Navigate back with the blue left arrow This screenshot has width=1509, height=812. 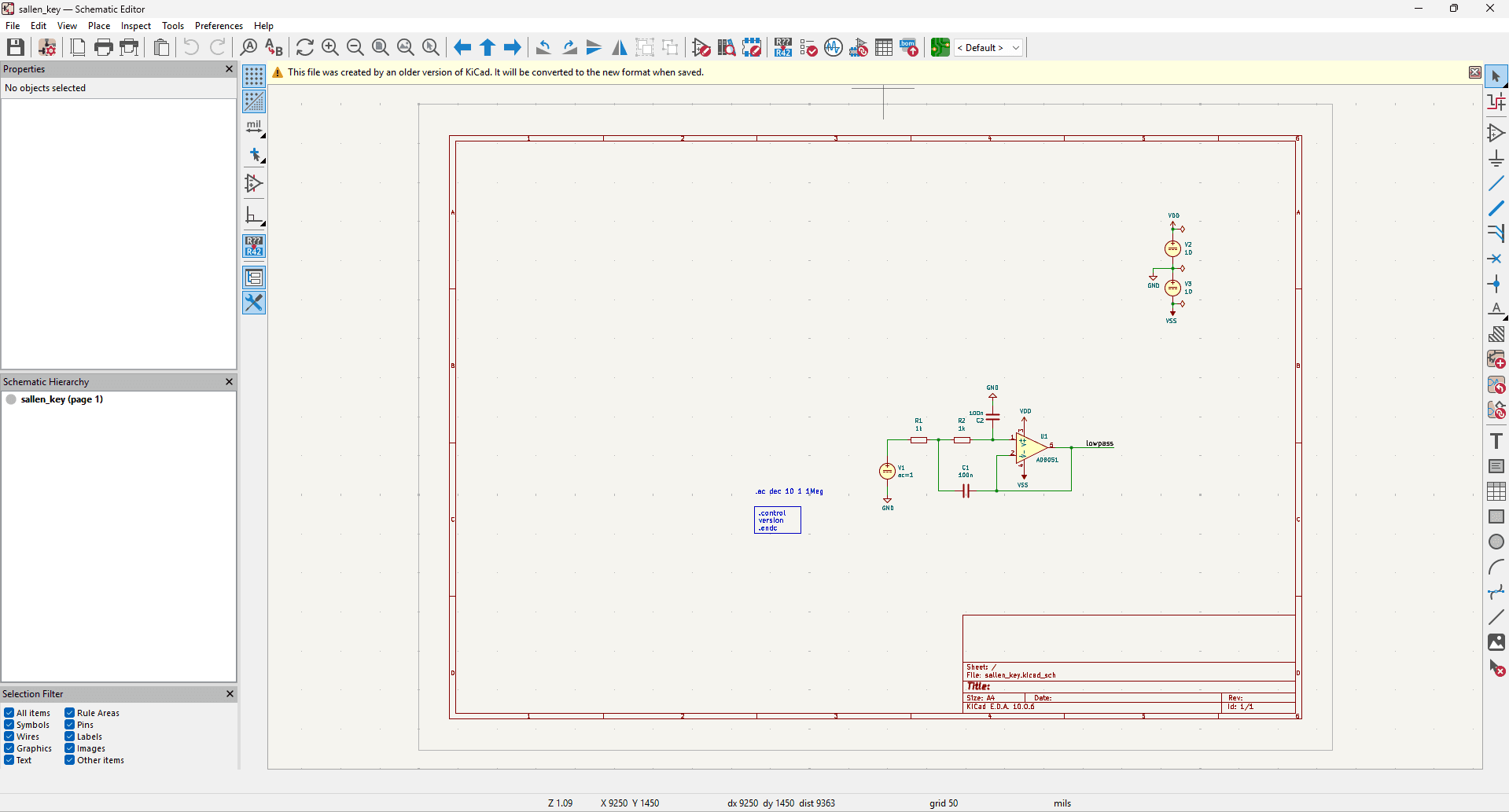point(462,47)
